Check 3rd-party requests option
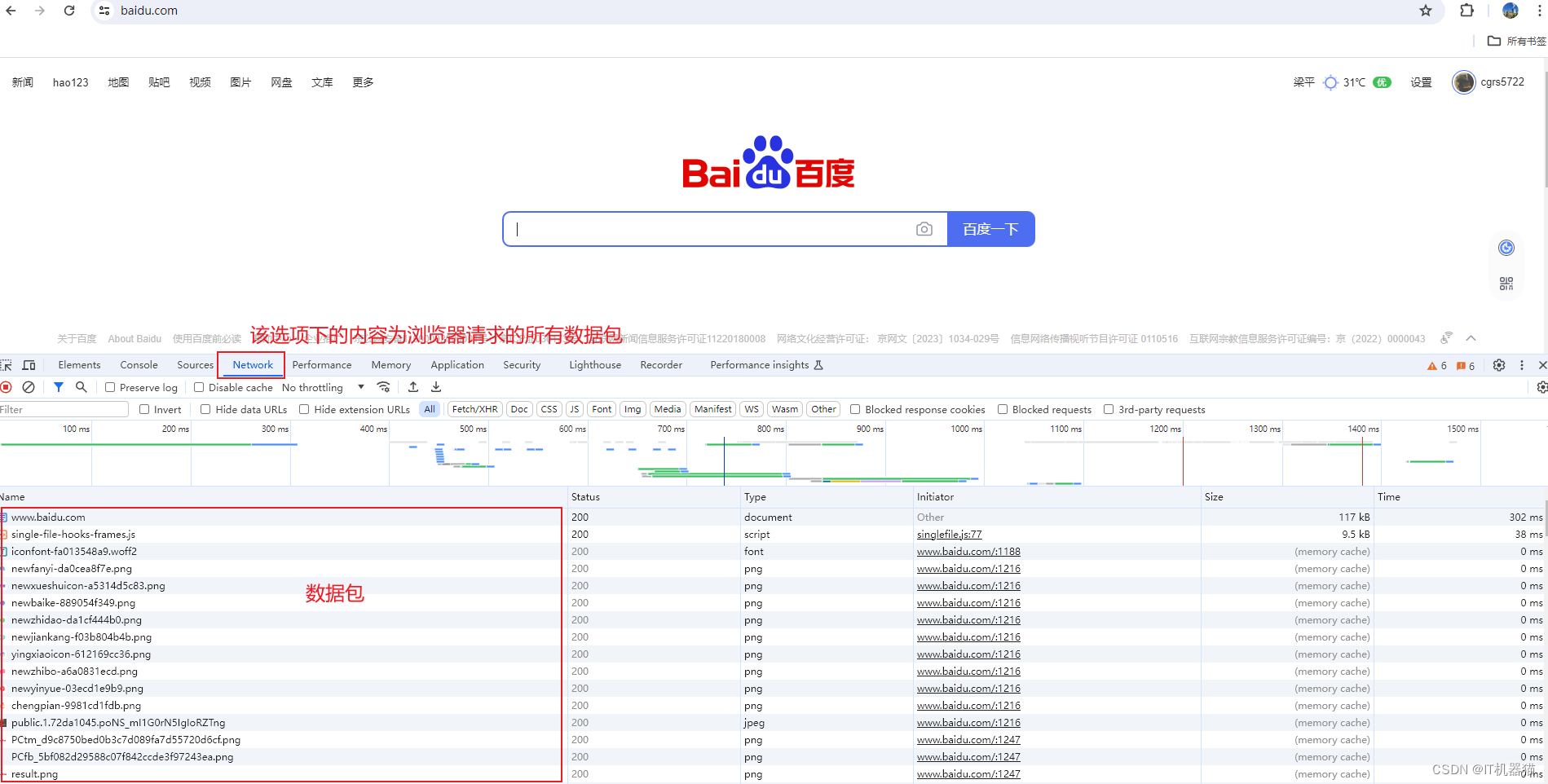Screen dimensions: 1548x784 [x=1109, y=409]
